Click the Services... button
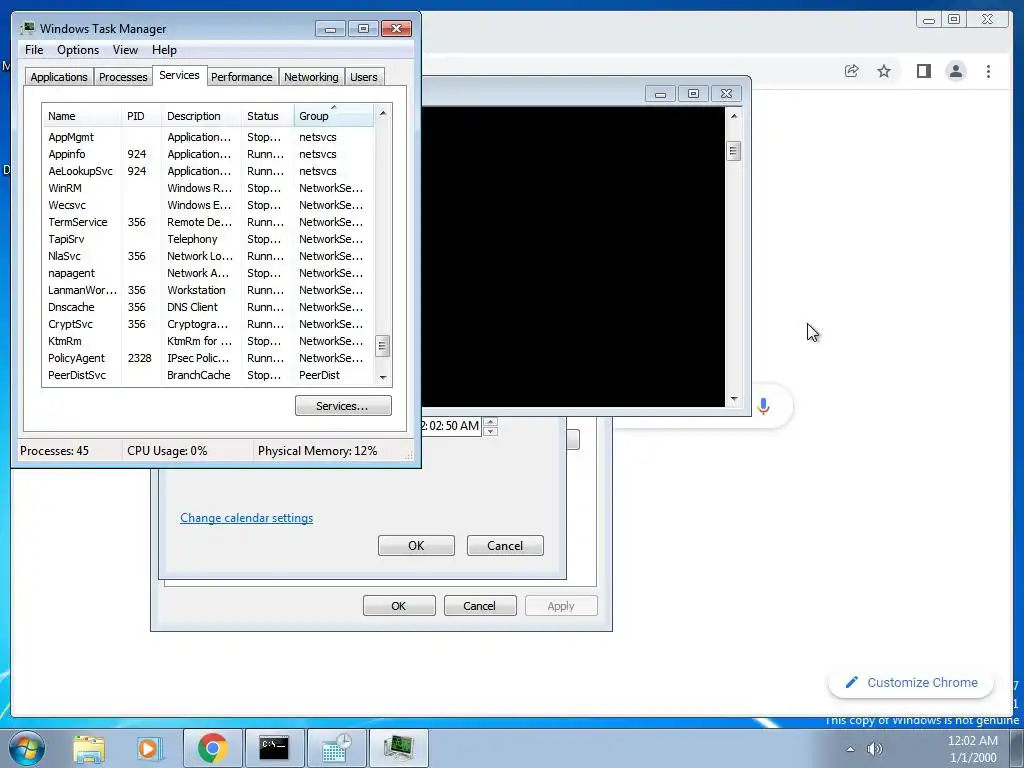 tap(343, 406)
